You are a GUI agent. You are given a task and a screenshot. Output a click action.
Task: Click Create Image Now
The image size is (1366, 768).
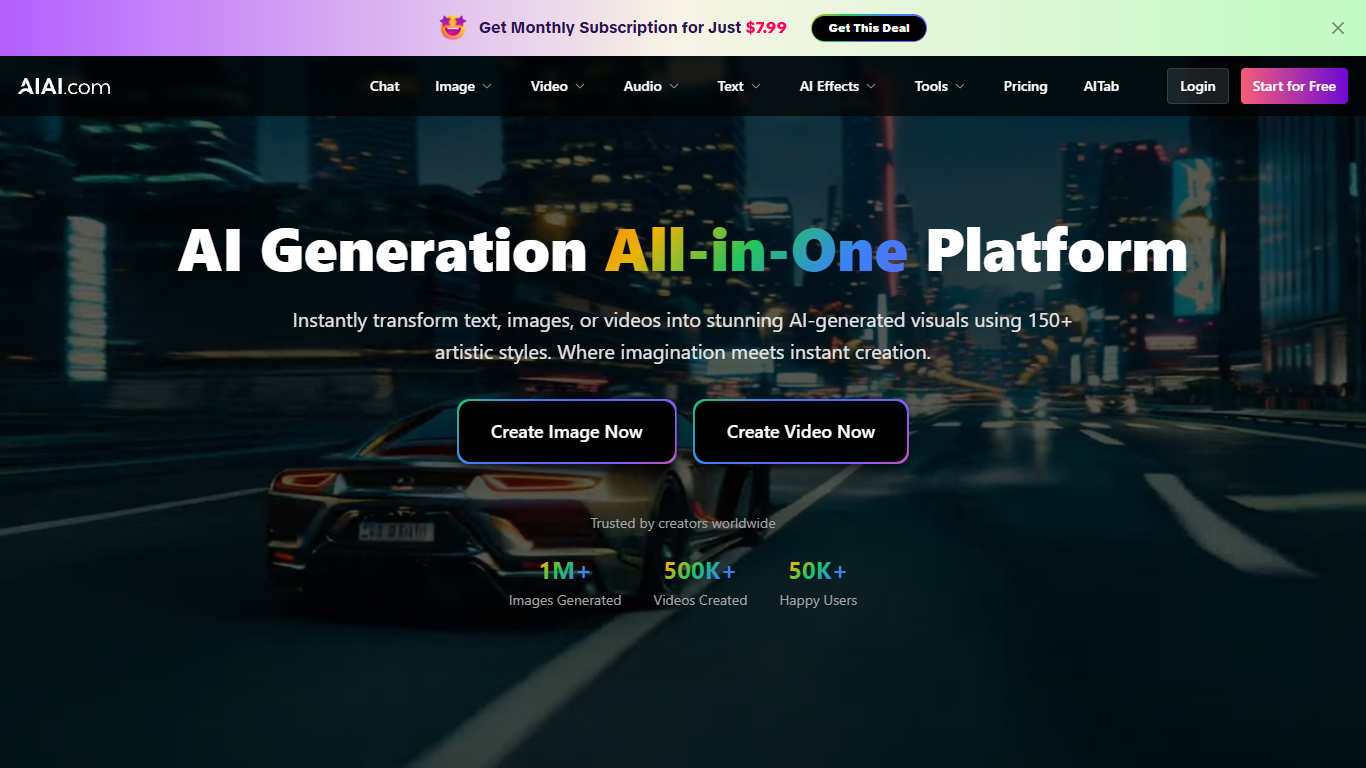point(566,431)
